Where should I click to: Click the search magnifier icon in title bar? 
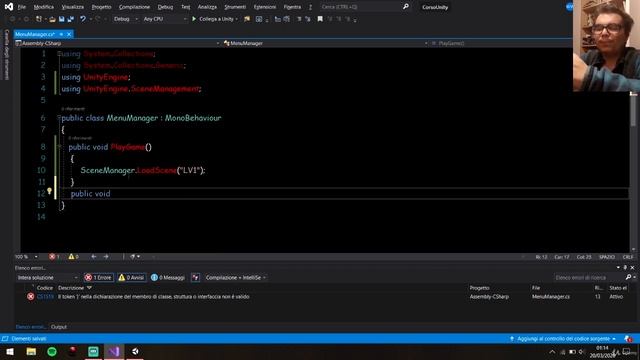[406, 7]
